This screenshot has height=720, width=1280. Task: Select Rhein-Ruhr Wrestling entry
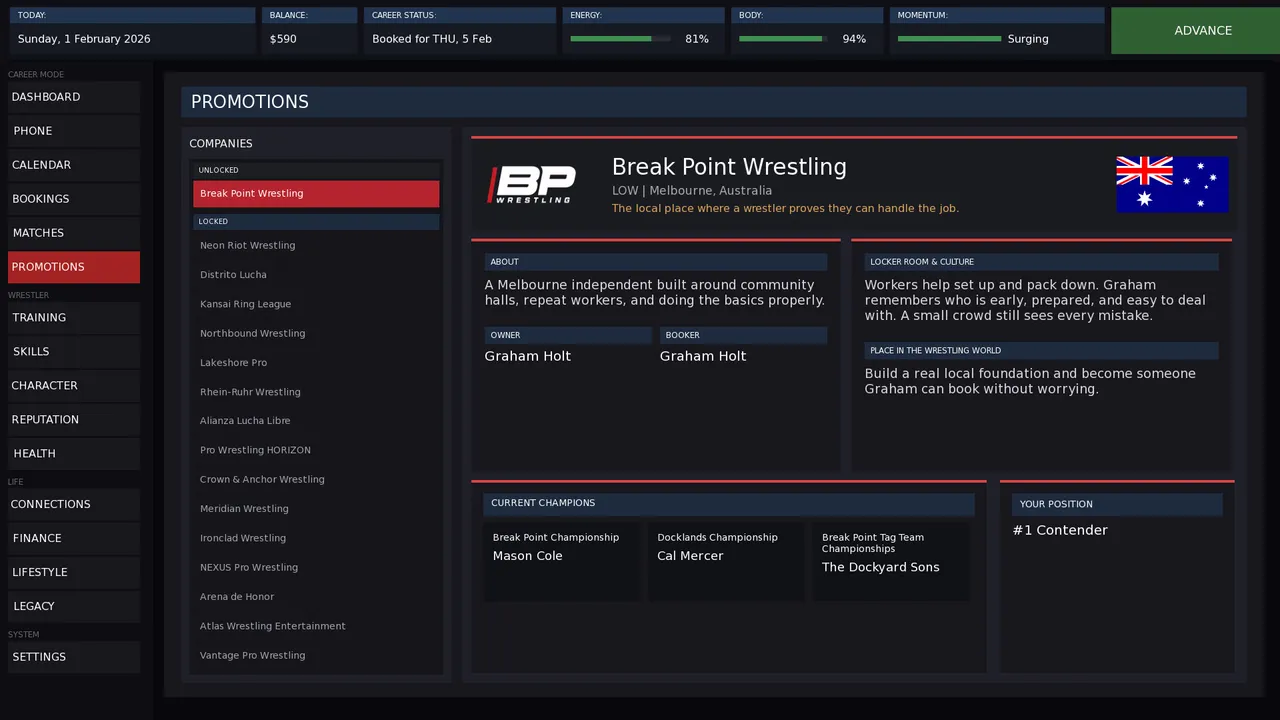[316, 392]
